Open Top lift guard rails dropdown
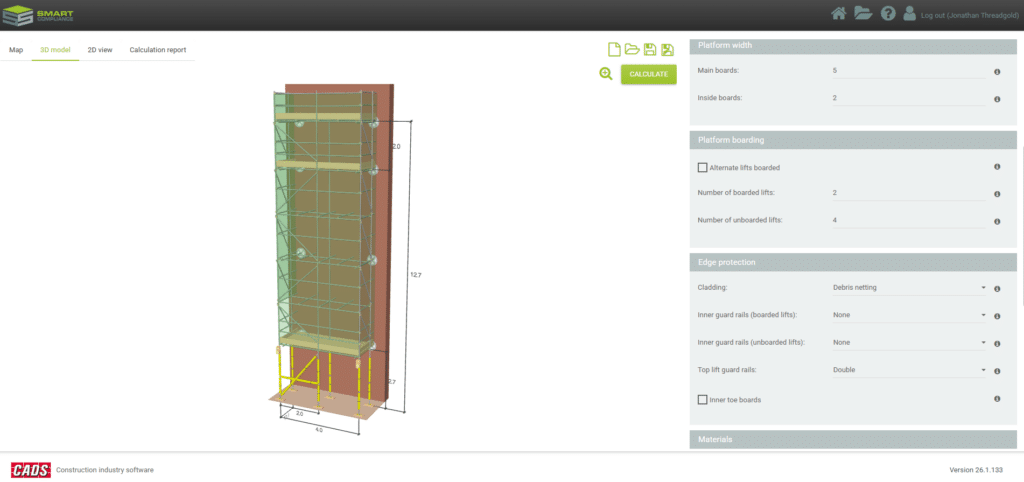This screenshot has width=1024, height=482. (x=908, y=370)
